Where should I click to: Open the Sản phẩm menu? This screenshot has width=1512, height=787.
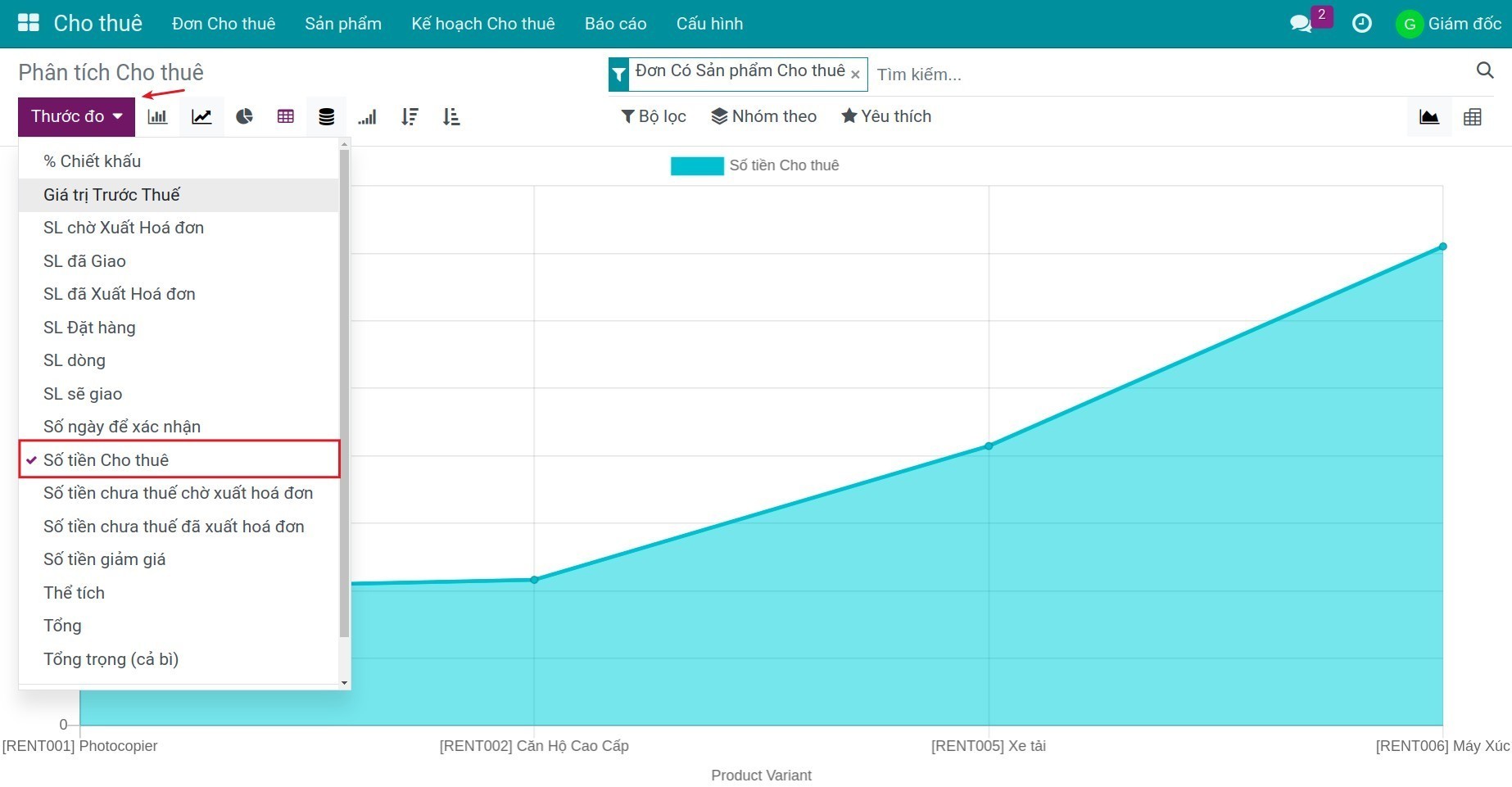coord(343,24)
